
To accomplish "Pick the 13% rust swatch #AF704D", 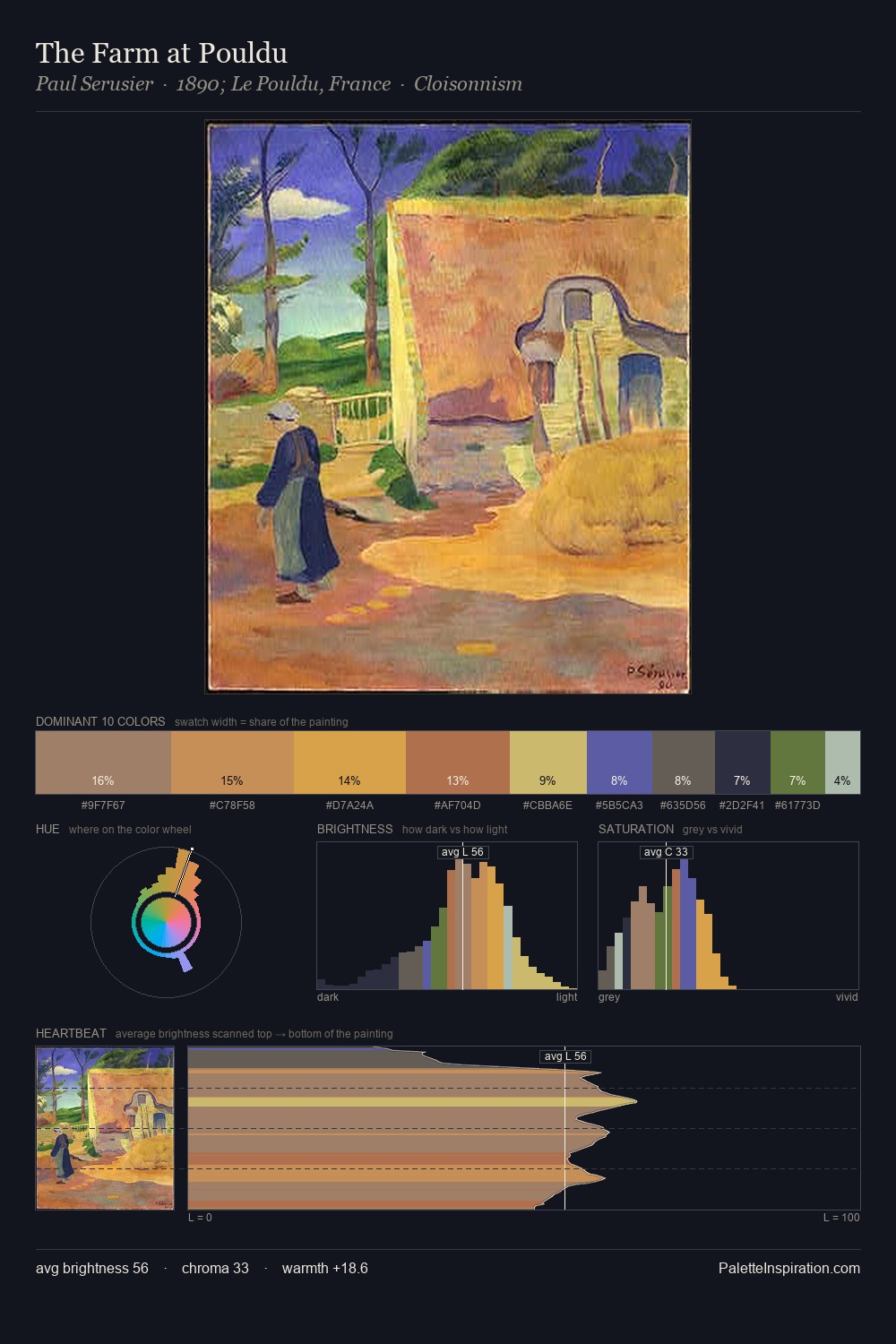I will [x=458, y=762].
